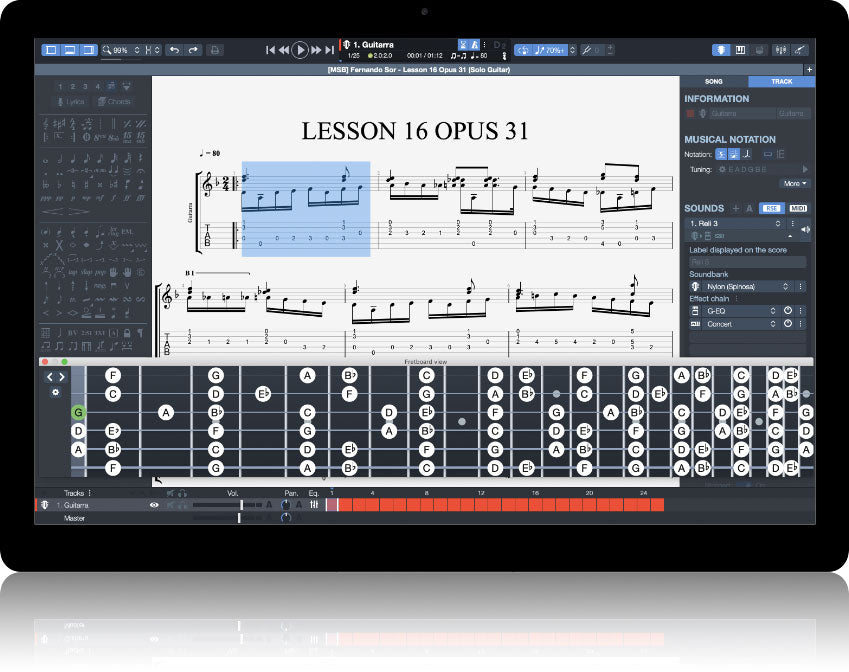Open the '1. Rail 3' sound dropdown
849x672 pixels.
(x=735, y=223)
